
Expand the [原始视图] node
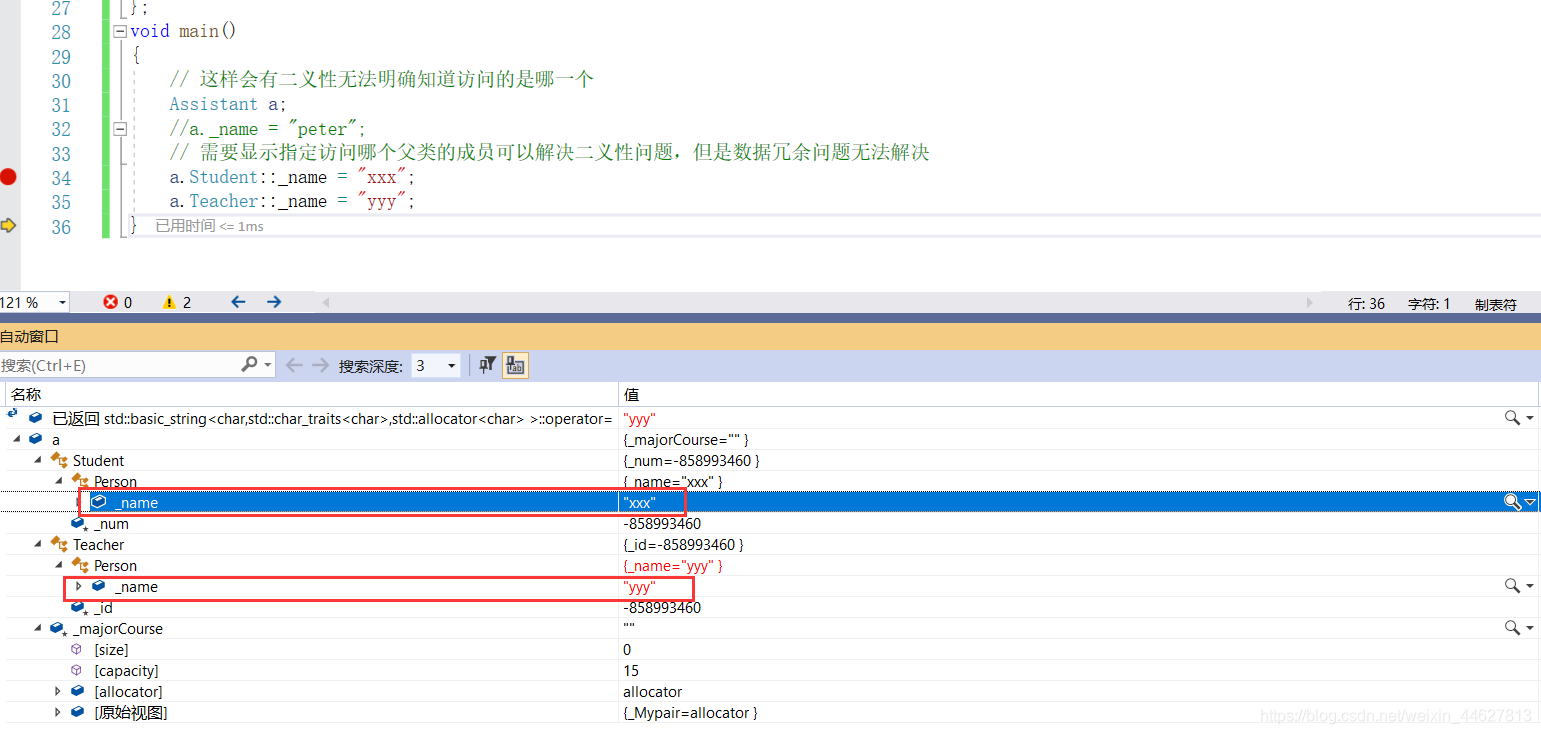58,713
